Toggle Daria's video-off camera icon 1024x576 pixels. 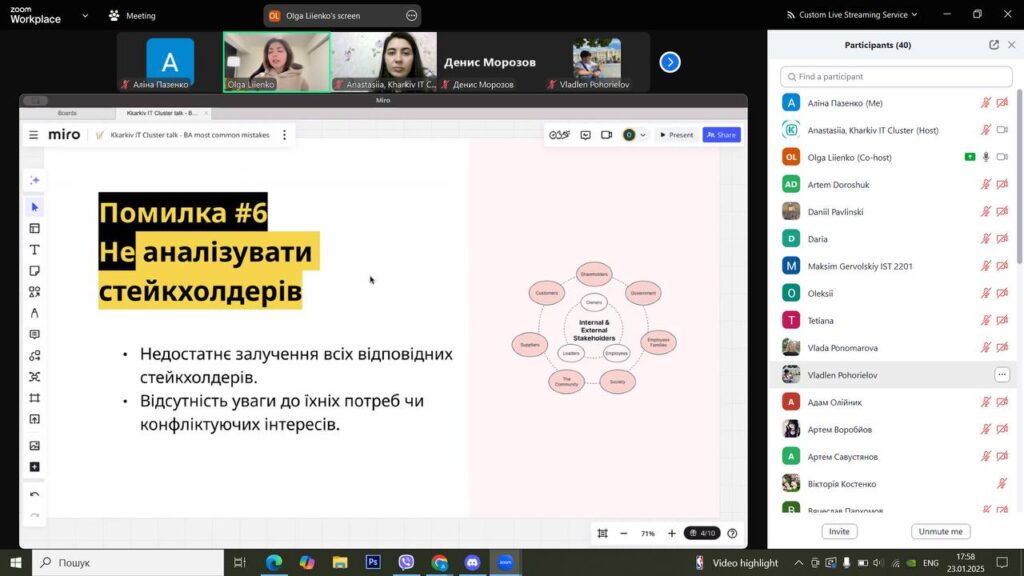pos(1002,239)
